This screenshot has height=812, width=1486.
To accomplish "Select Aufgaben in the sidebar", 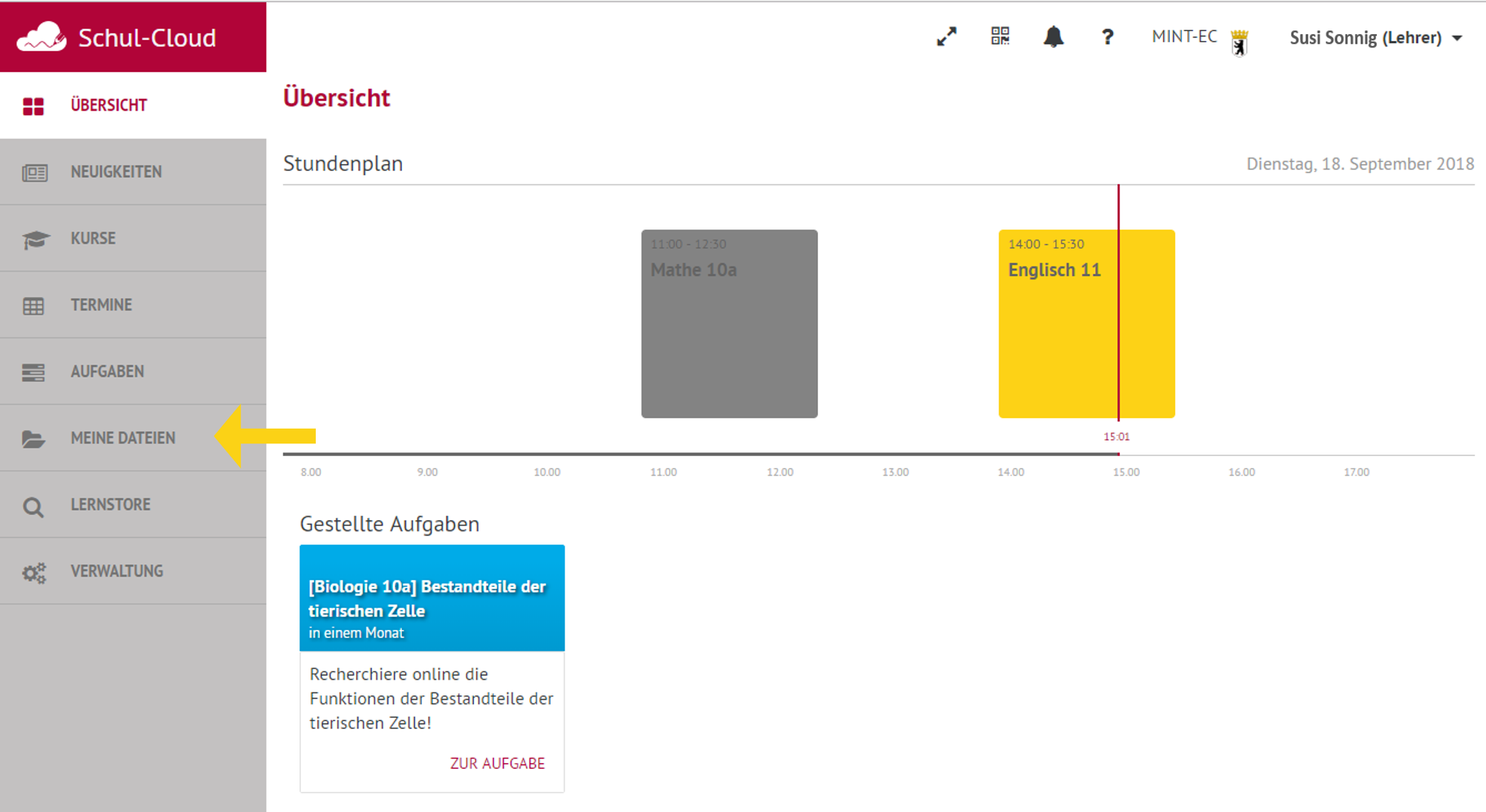I will pos(133,371).
